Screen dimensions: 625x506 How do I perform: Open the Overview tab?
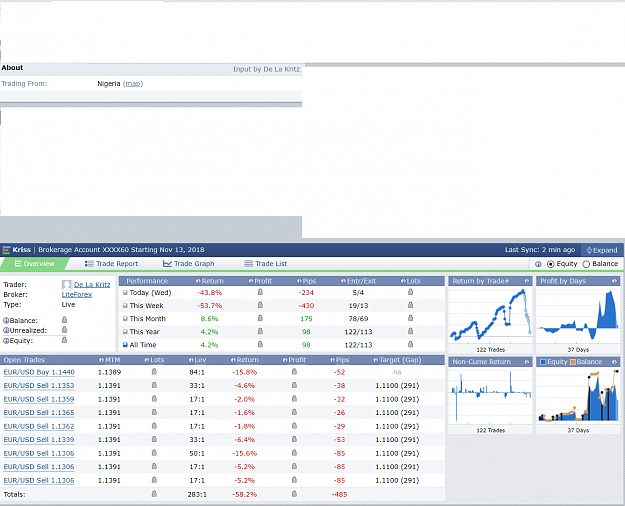click(34, 264)
